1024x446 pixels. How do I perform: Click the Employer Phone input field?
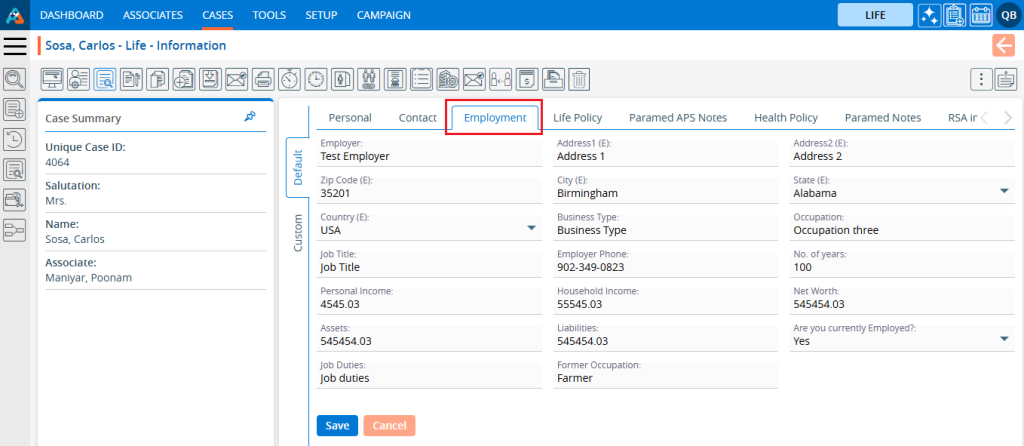(665, 267)
